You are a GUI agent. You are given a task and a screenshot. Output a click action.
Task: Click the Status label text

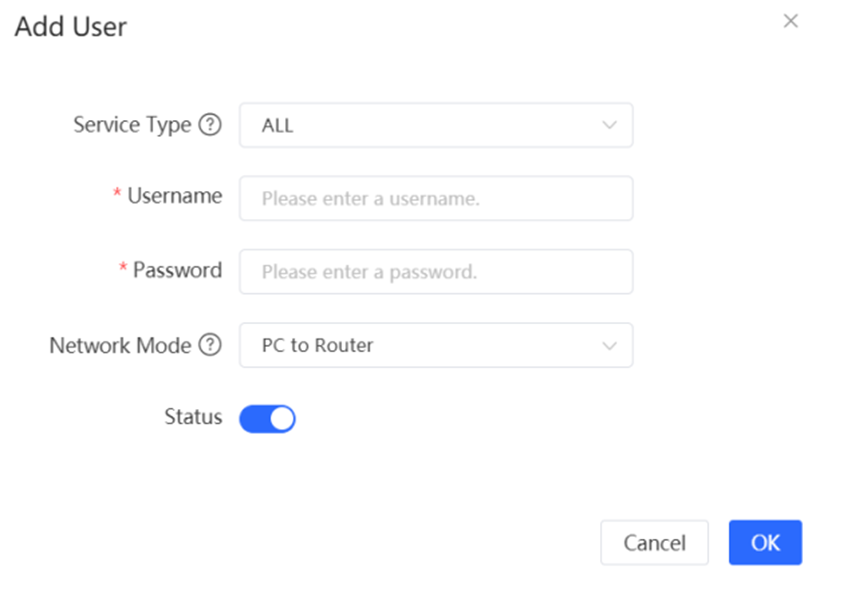(x=193, y=417)
